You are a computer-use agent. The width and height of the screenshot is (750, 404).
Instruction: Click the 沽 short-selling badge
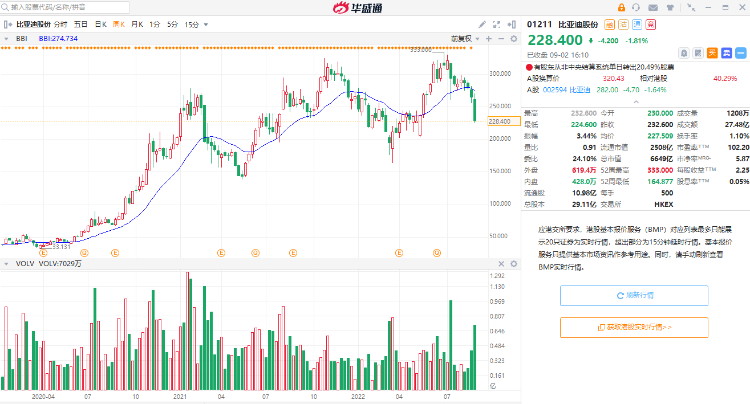pos(623,24)
